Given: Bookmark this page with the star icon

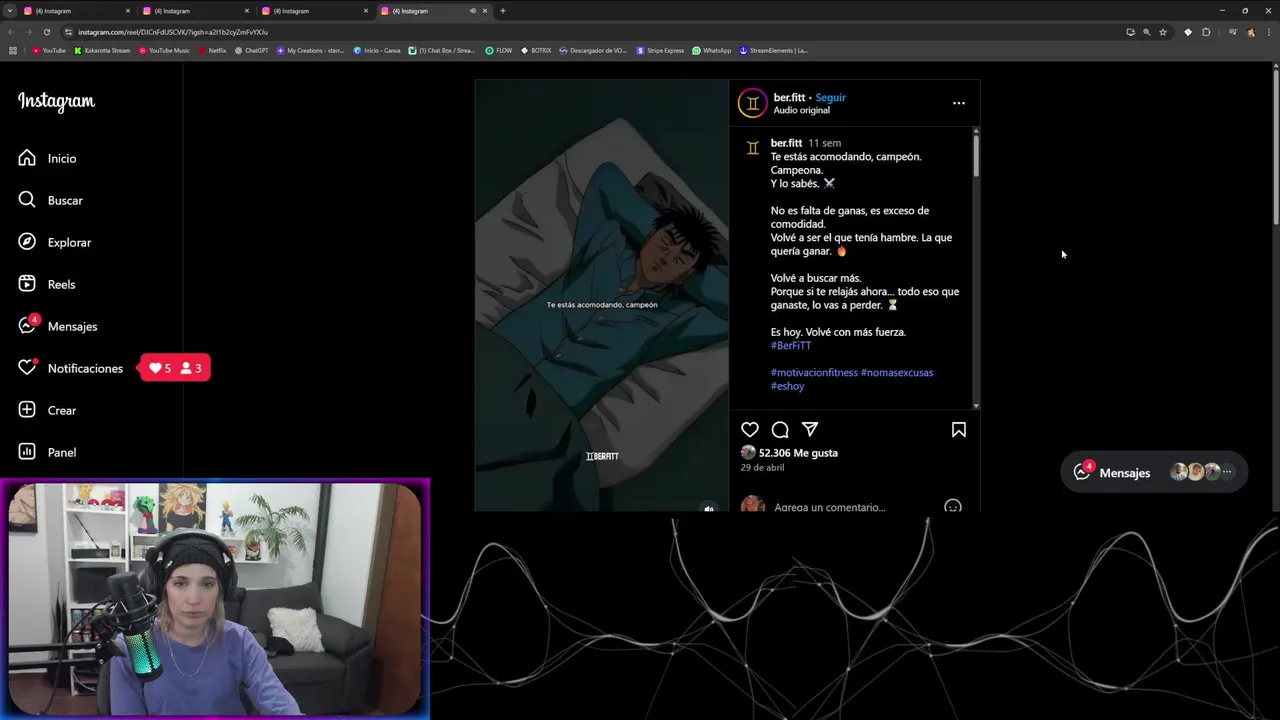Looking at the screenshot, I should [1163, 32].
